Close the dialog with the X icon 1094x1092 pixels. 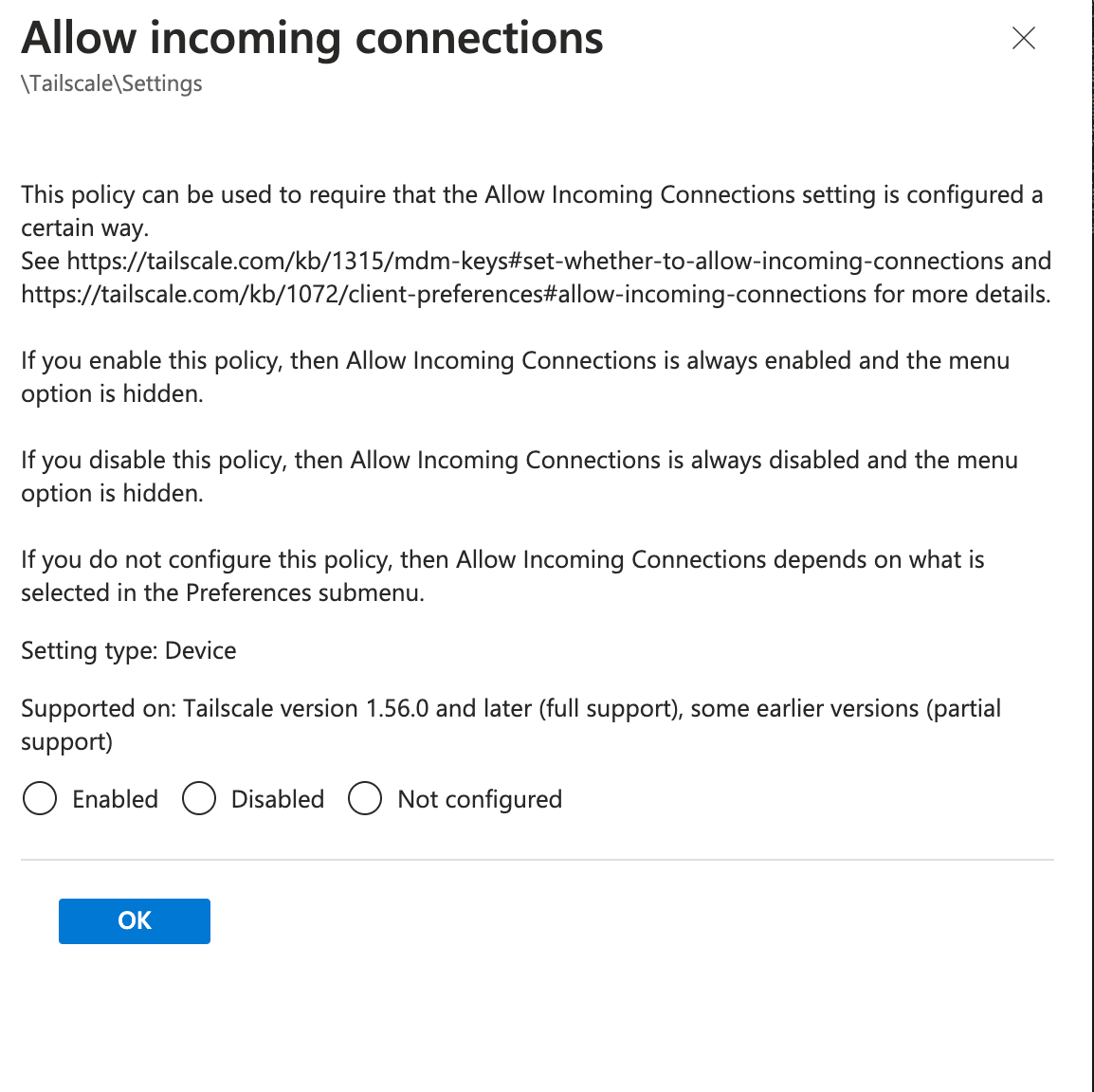[x=1024, y=38]
